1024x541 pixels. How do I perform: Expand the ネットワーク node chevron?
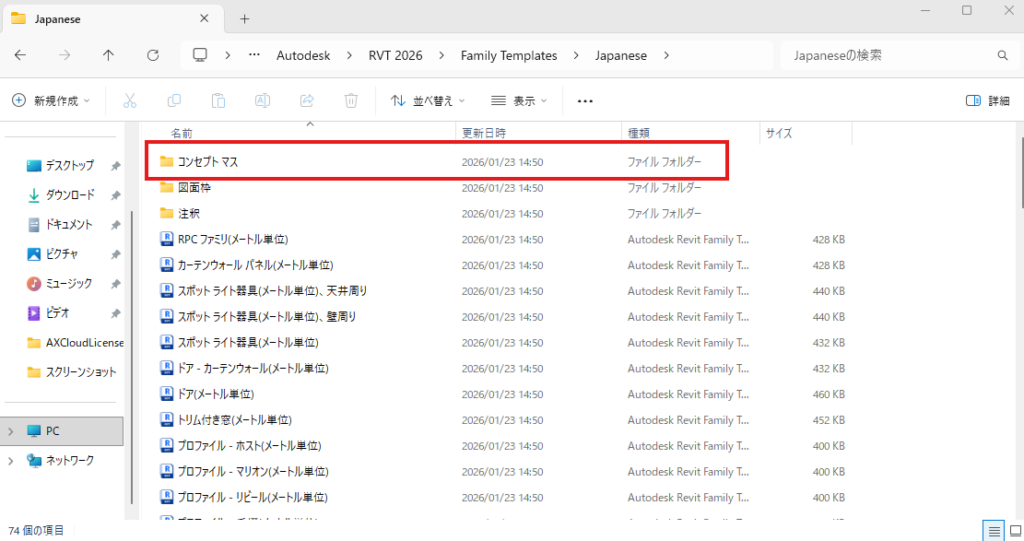(11, 461)
